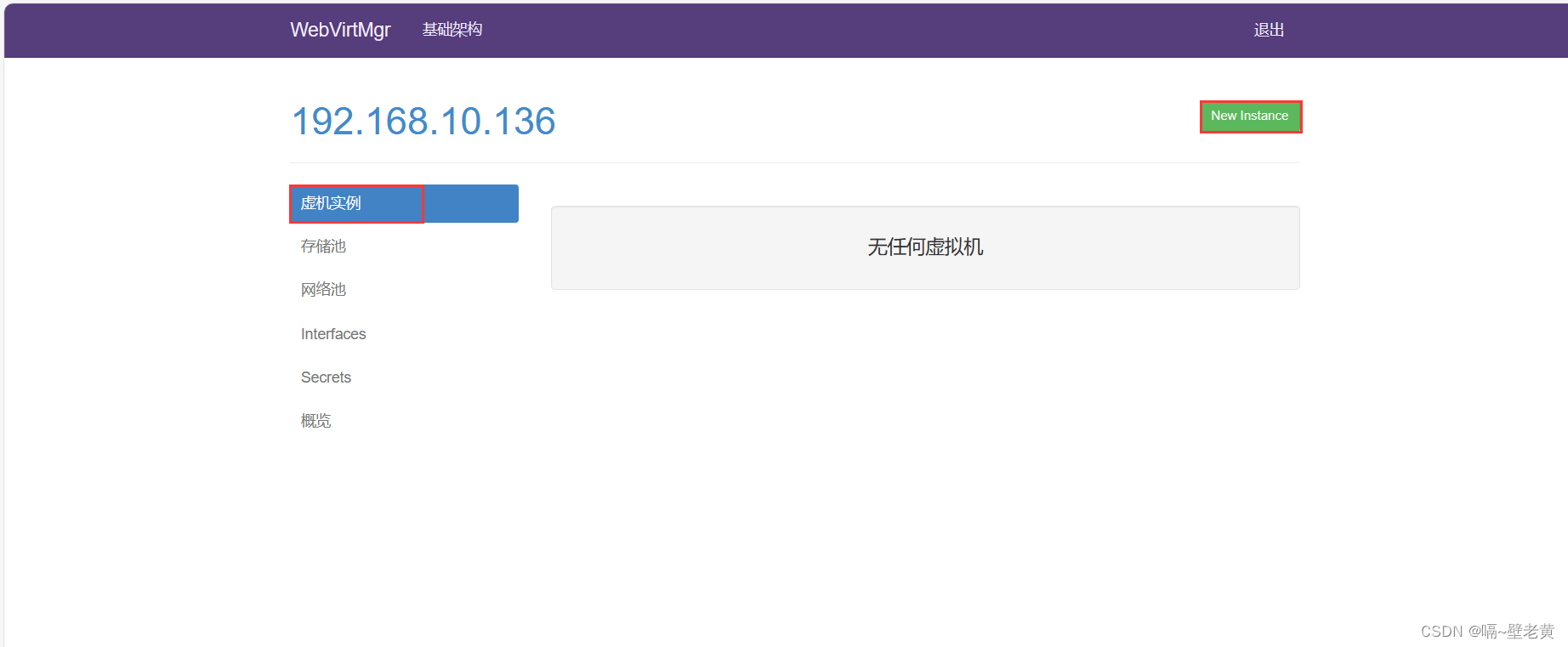Go to the Interfaces section
The image size is (1568, 647).
[333, 334]
